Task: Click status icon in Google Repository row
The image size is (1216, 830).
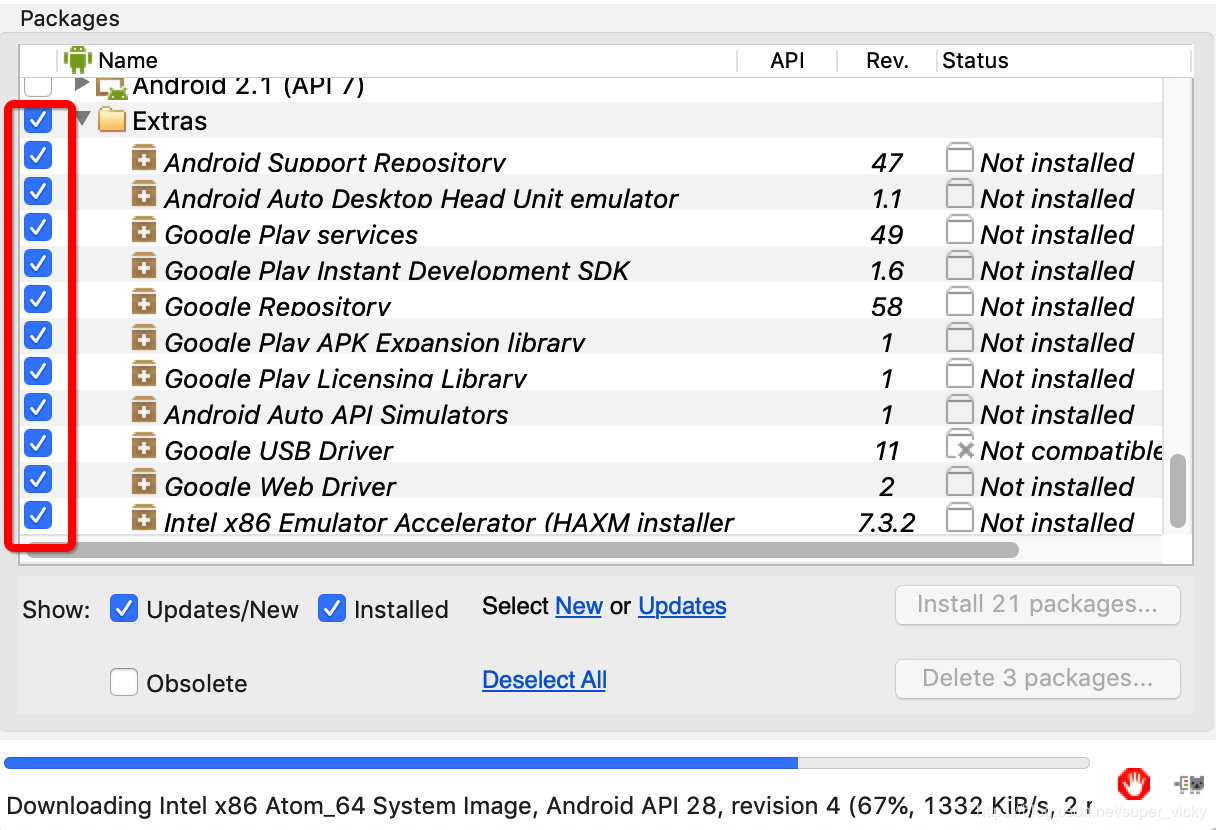Action: point(960,303)
